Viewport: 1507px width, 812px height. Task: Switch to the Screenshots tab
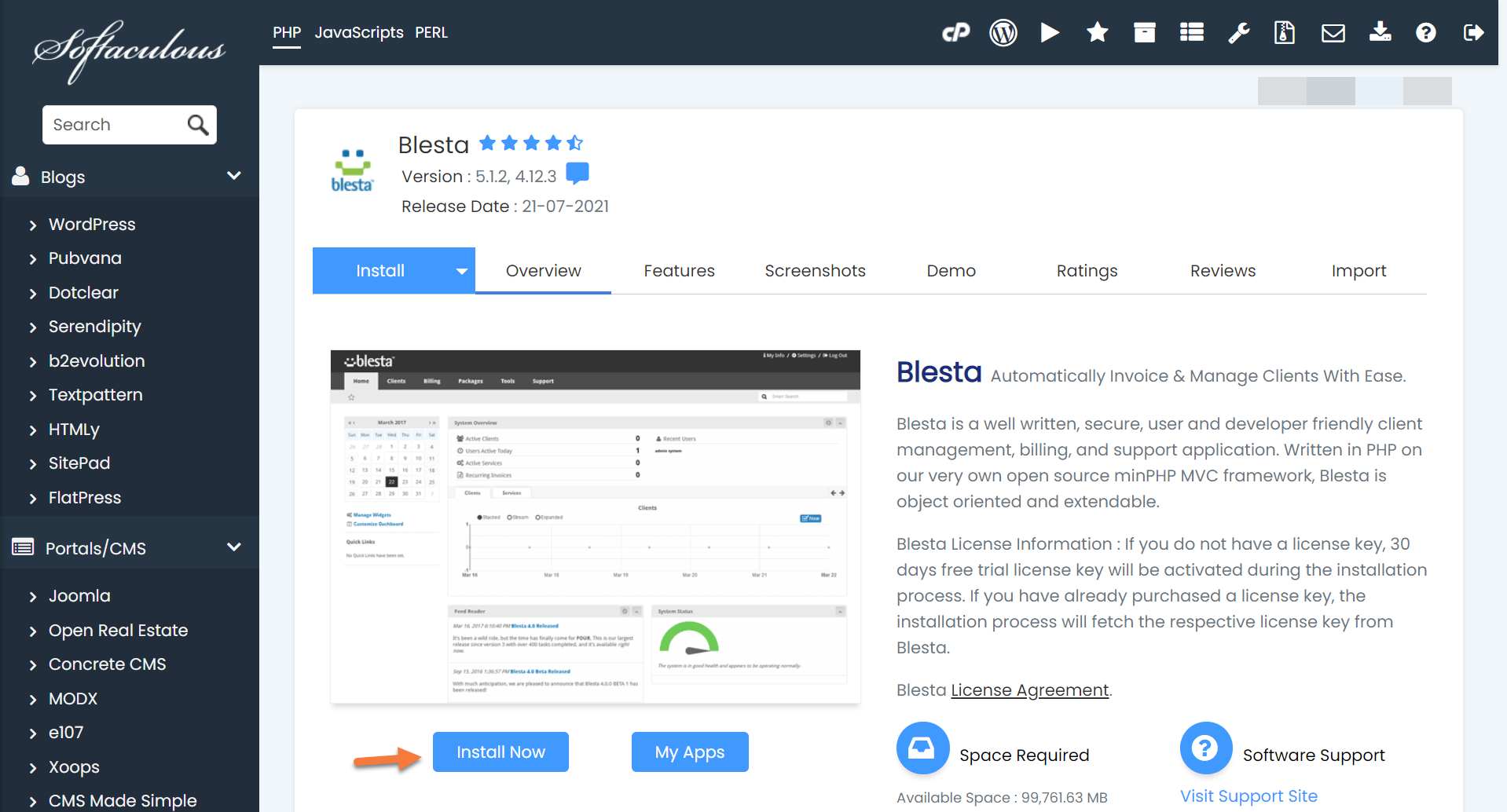pos(815,270)
